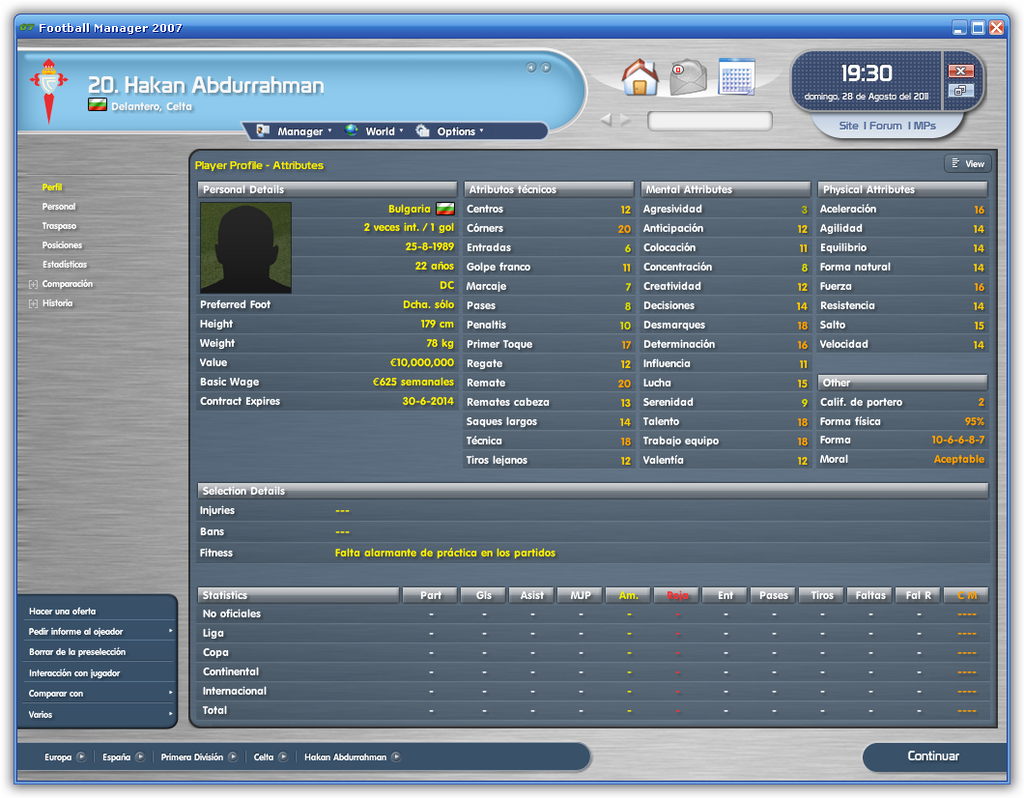Image resolution: width=1024 pixels, height=798 pixels.
Task: Open the Varios submenu
Action: click(98, 714)
